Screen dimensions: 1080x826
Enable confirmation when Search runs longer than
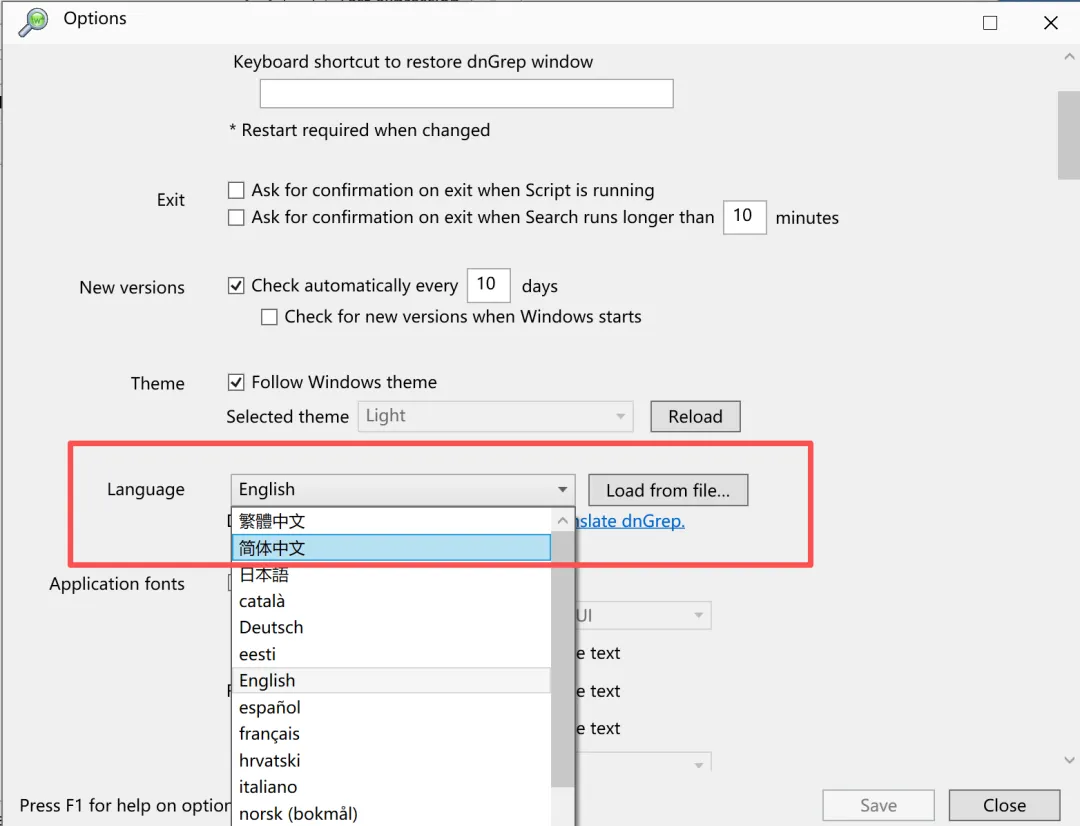click(x=236, y=218)
